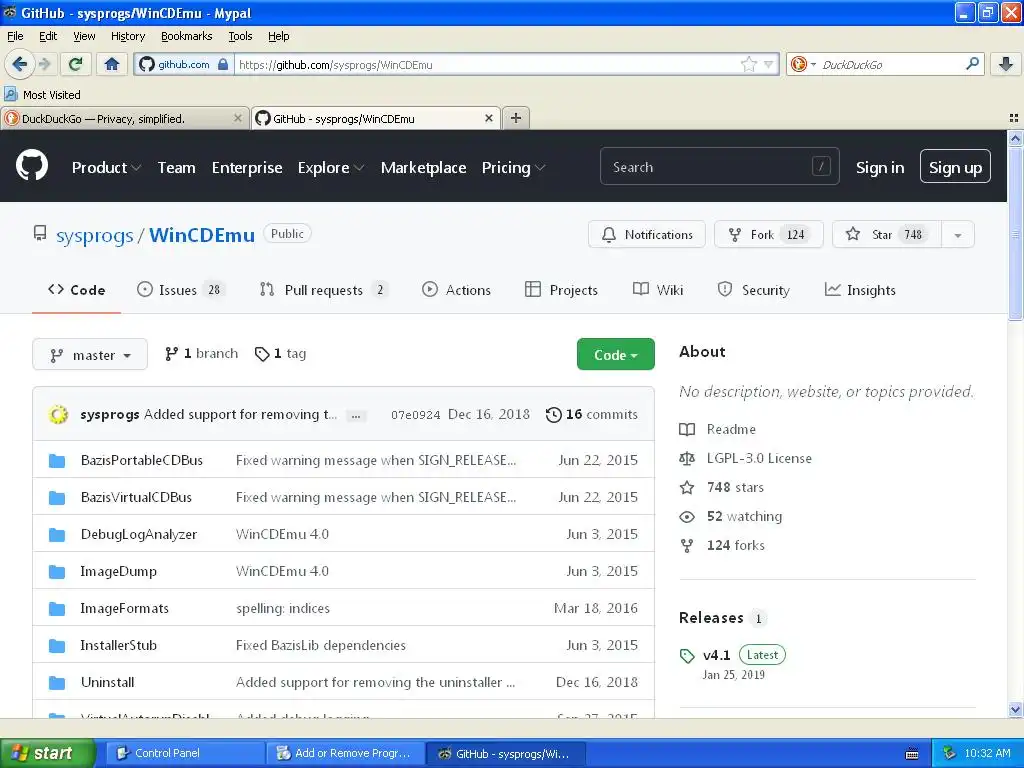The image size is (1024, 768).
Task: Open the Uninstall folder
Action: 107,682
